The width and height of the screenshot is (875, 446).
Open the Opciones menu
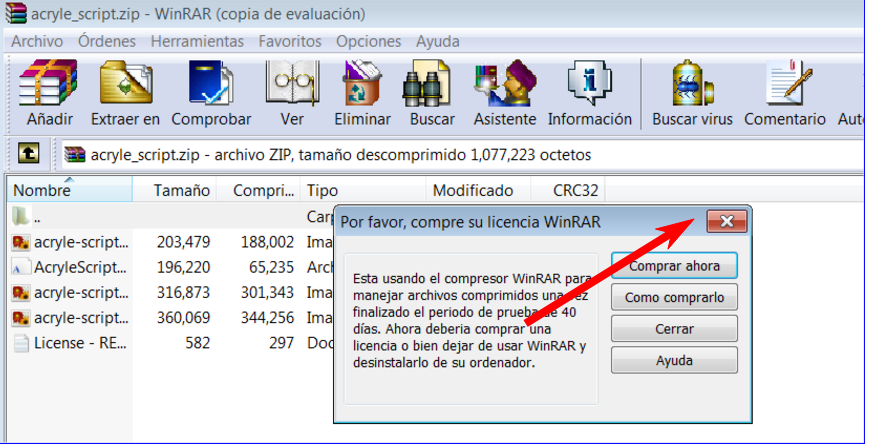(368, 41)
